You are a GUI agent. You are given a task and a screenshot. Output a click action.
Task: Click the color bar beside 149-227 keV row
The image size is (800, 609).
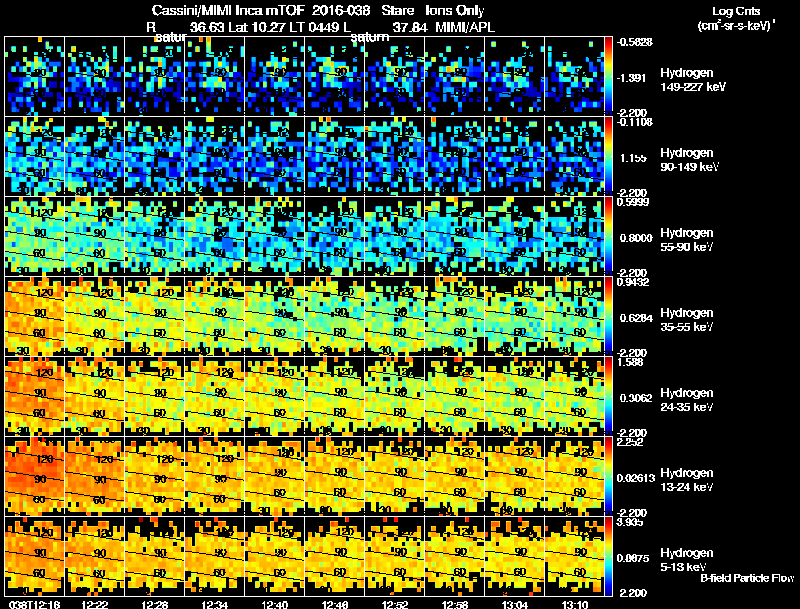coord(608,75)
